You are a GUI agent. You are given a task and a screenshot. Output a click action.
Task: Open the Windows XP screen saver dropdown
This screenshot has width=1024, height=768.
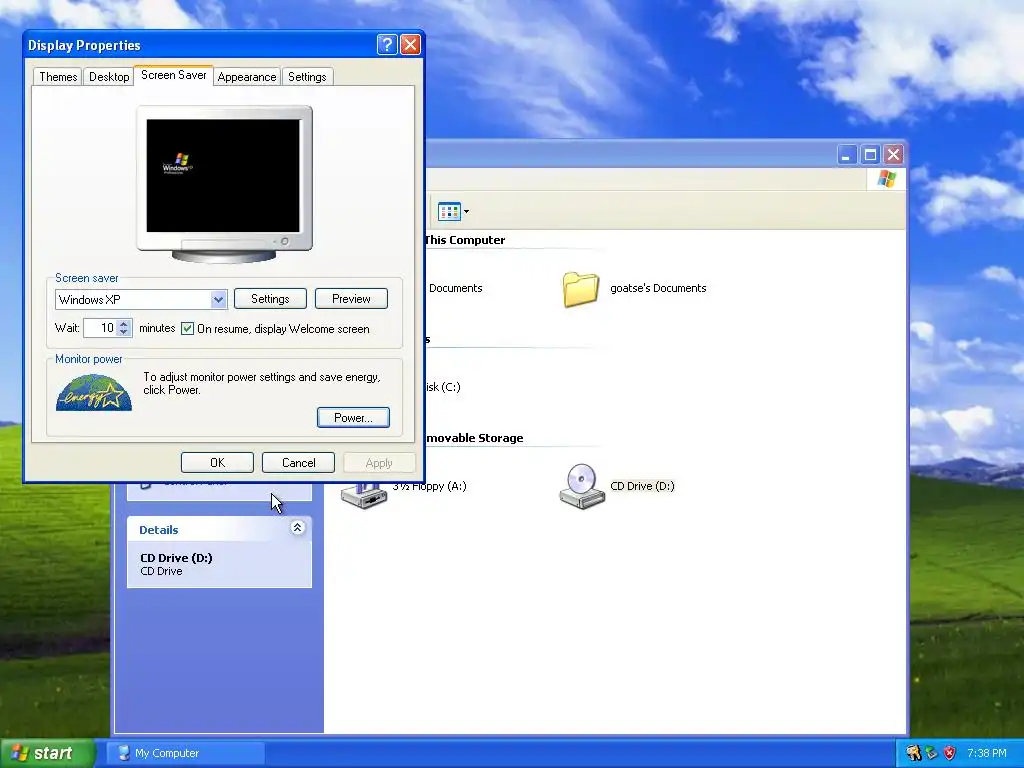pyautogui.click(x=218, y=300)
